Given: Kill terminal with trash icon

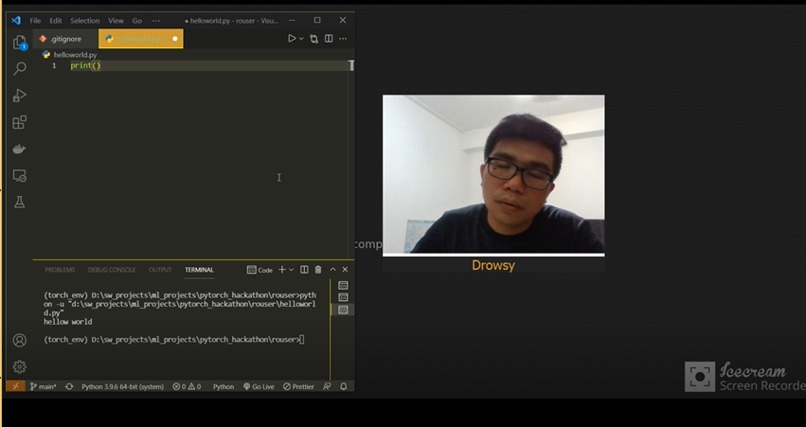Looking at the screenshot, I should [318, 270].
